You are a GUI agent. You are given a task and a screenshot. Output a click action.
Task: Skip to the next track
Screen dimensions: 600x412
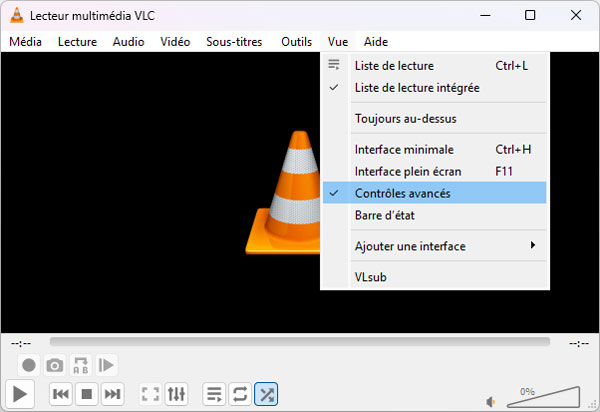pos(112,394)
